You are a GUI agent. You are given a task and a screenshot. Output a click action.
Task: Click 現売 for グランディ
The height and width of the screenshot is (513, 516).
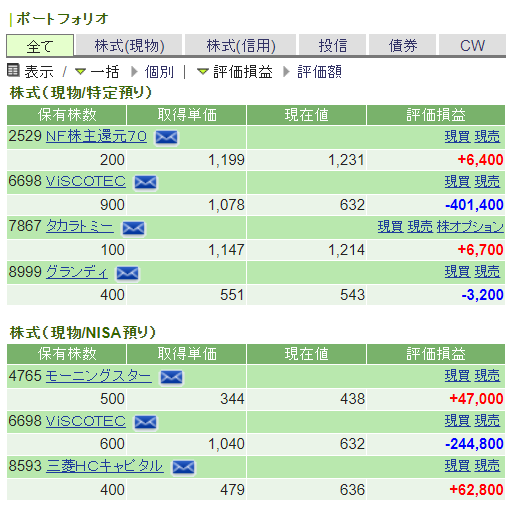click(487, 271)
